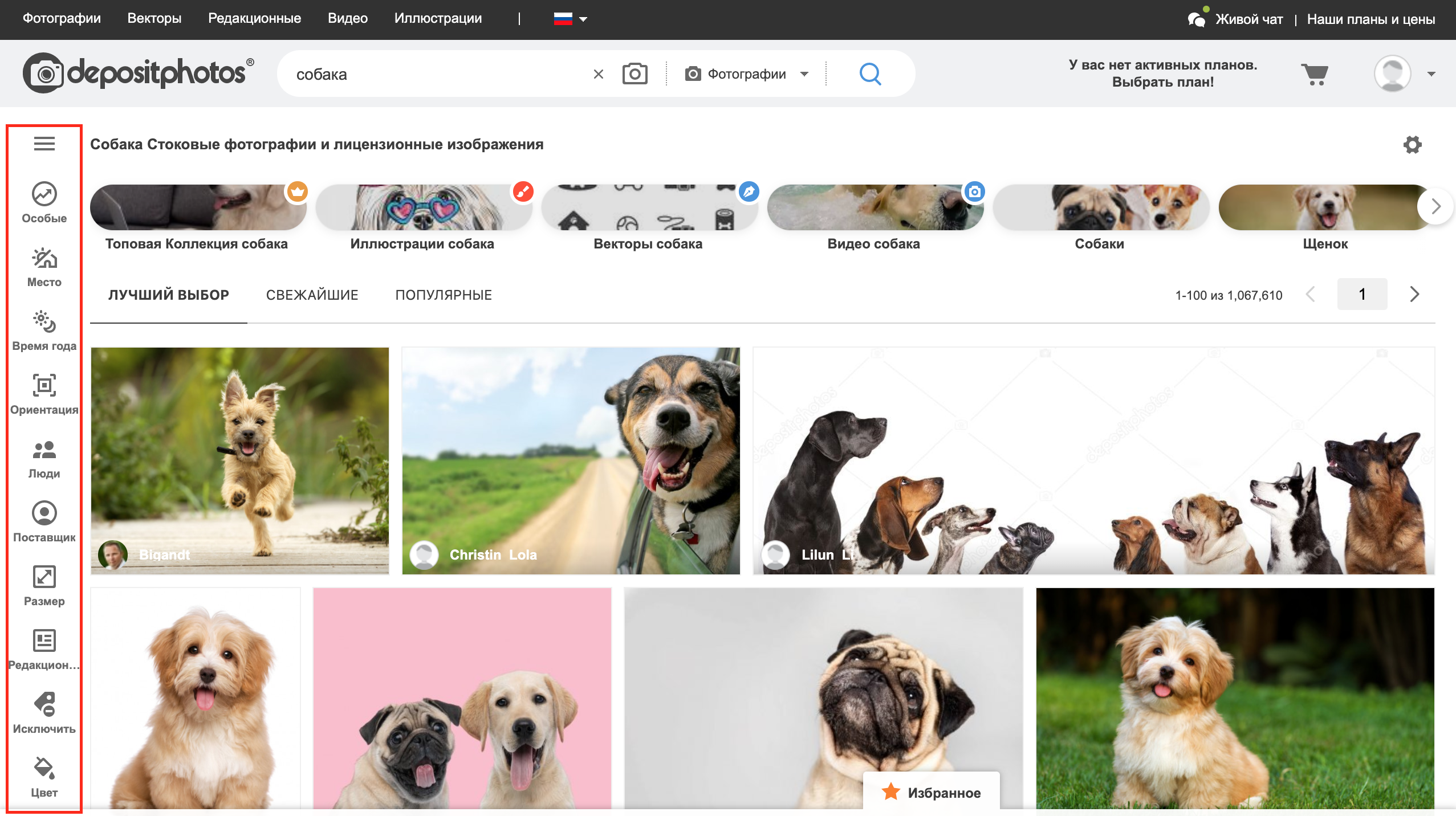The height and width of the screenshot is (816, 1456).
Task: Click Выбрать план! link
Action: pyautogui.click(x=1163, y=82)
